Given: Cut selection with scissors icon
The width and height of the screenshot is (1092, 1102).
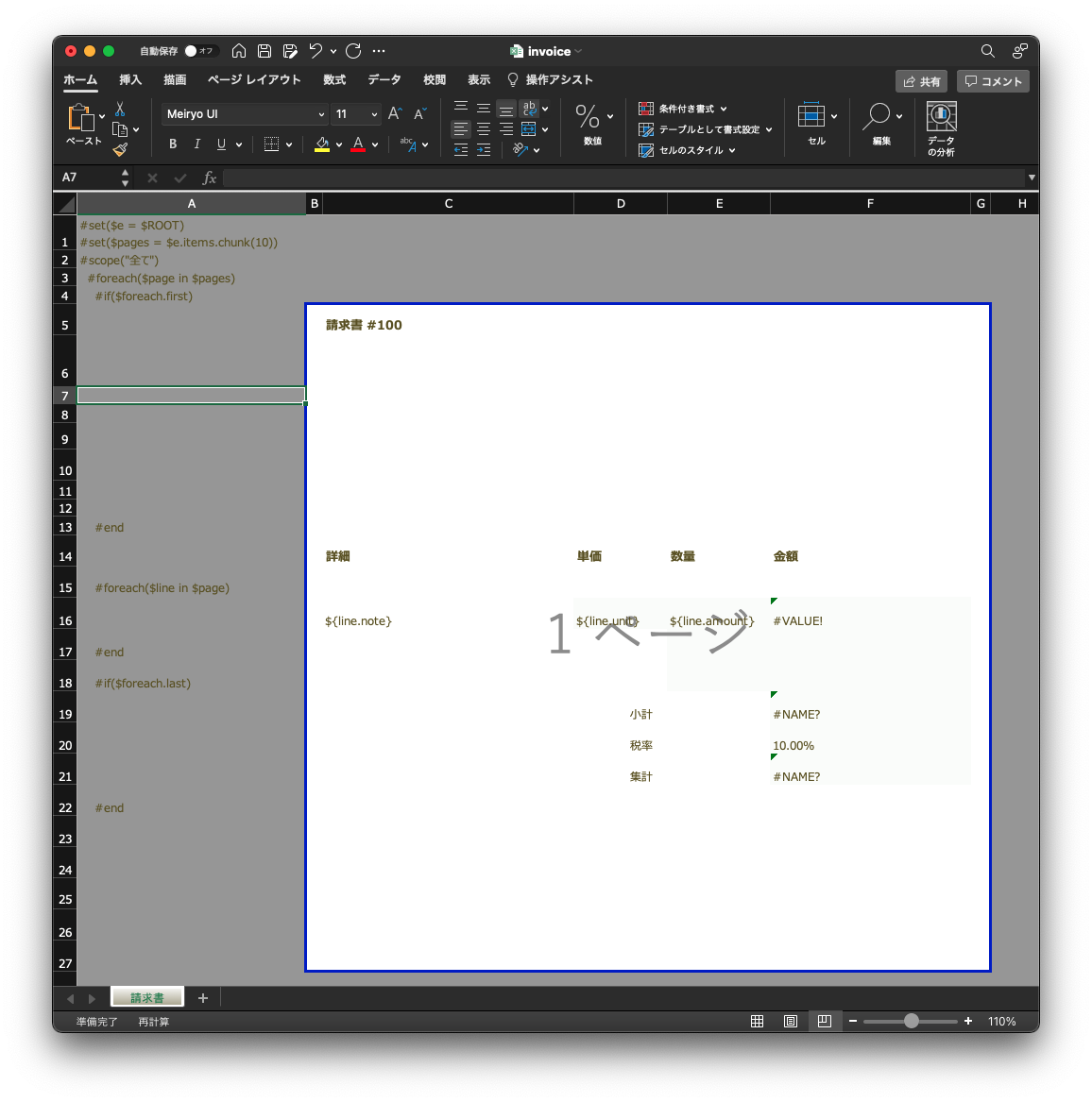Looking at the screenshot, I should pos(120,109).
